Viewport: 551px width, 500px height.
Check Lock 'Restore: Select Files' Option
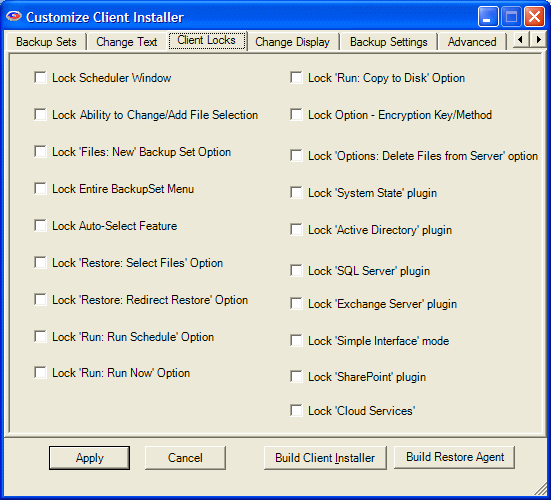[40, 263]
